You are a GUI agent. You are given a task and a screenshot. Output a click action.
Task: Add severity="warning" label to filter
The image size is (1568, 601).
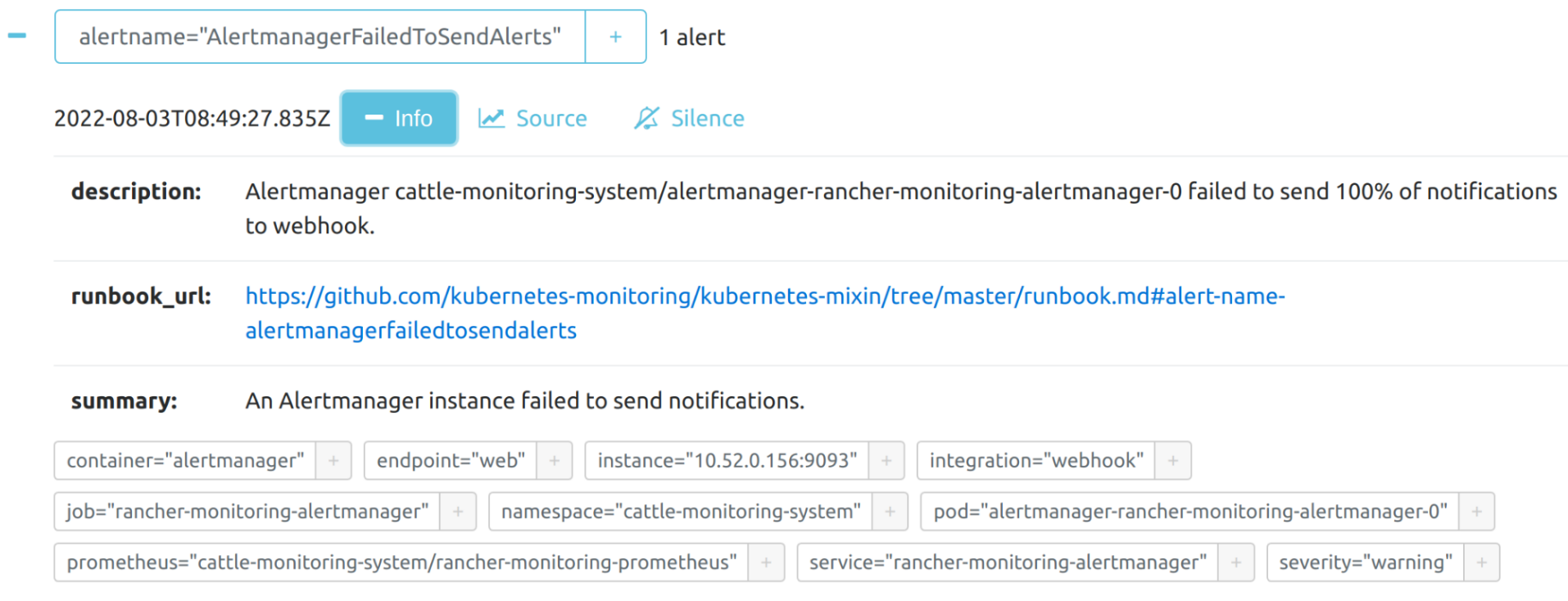1481,563
